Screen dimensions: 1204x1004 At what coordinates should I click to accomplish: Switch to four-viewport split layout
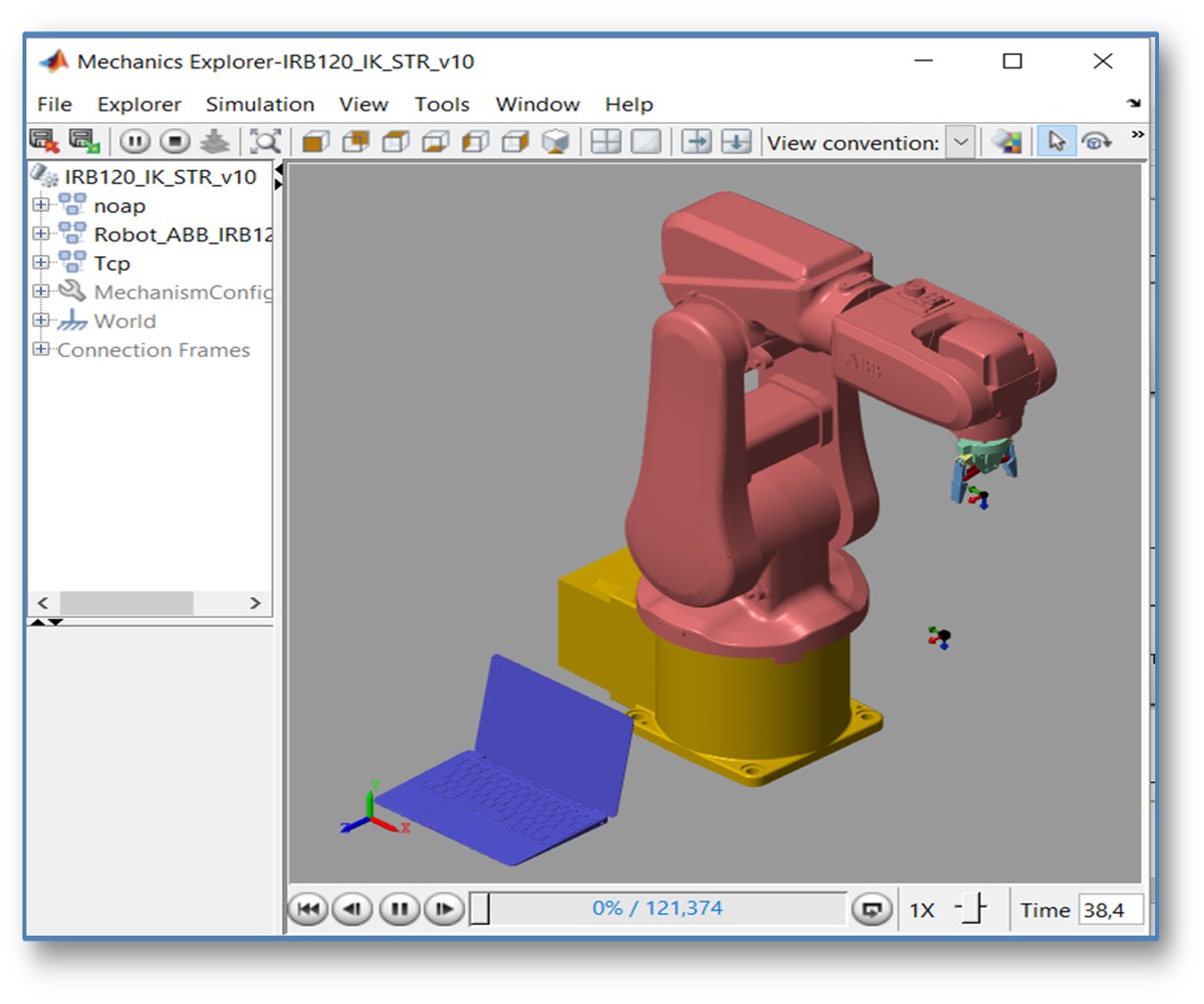606,142
